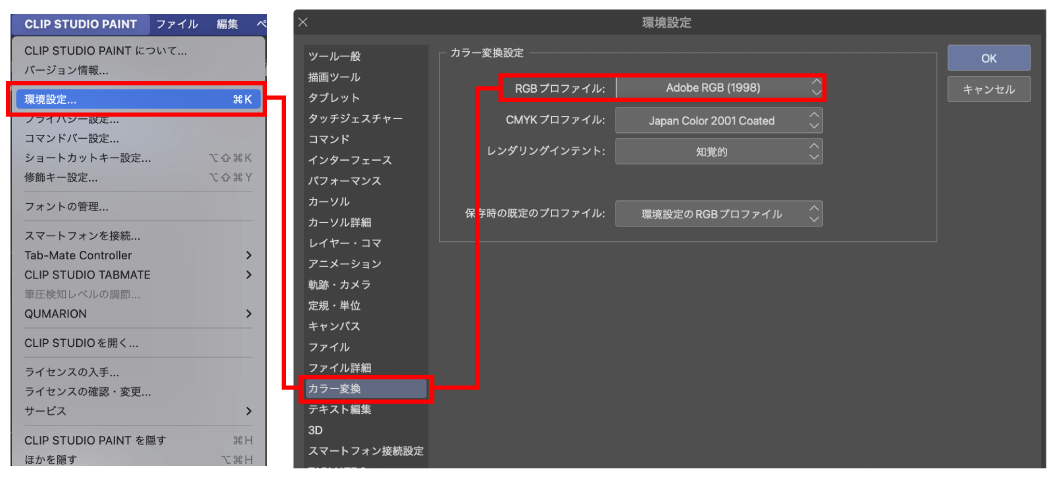This screenshot has width=1050, height=480.
Task: Select ほかを隠す menu item
Action: click(139, 459)
